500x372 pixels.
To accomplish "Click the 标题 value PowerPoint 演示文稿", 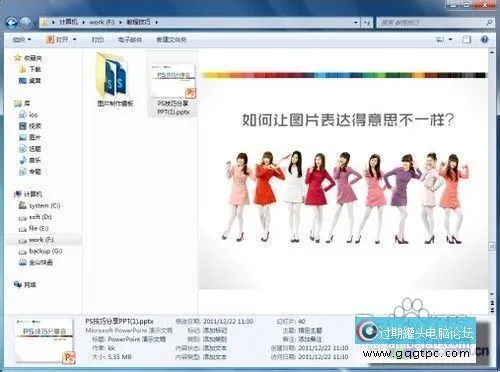I will tap(137, 339).
